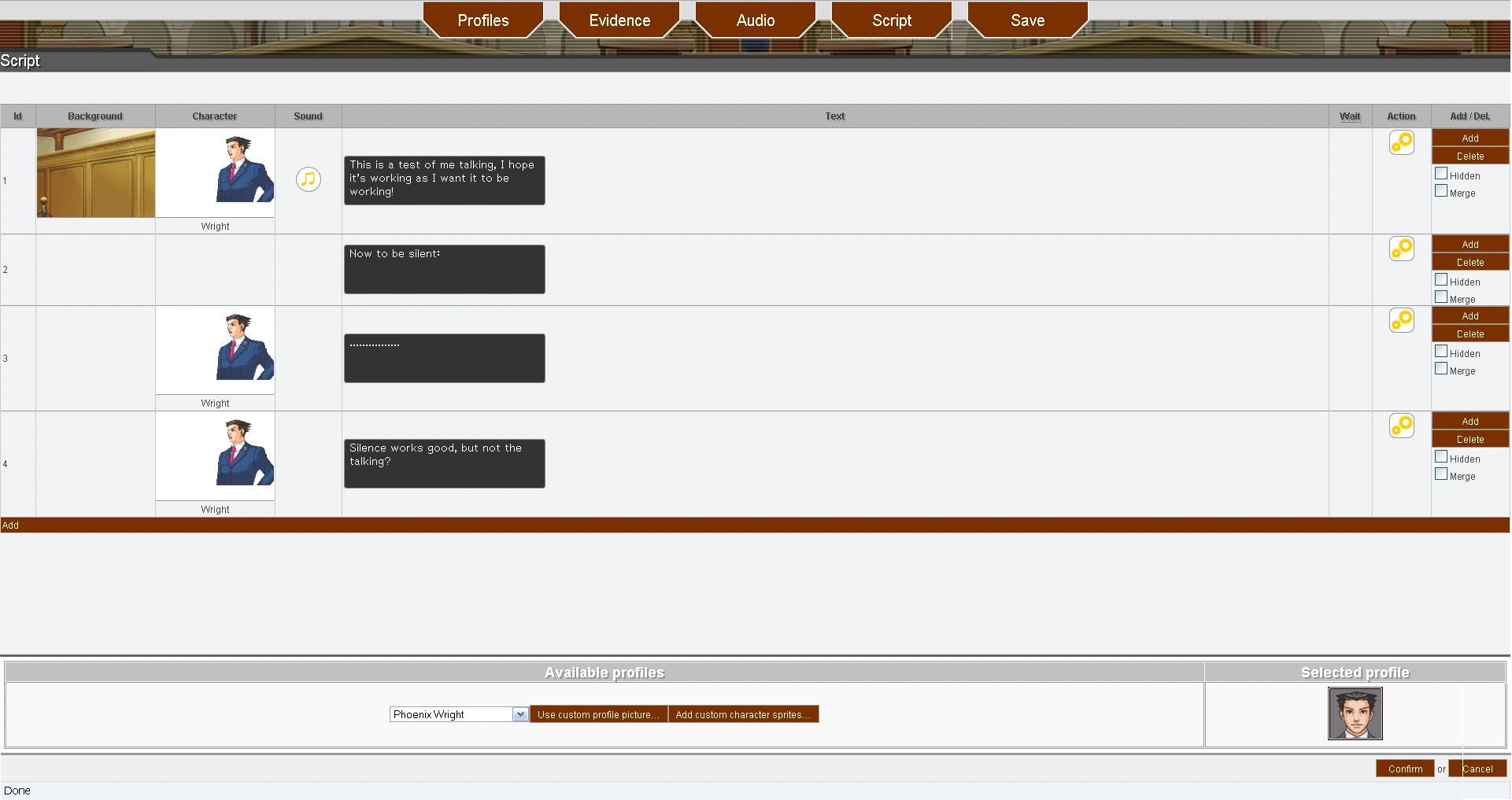Open the gear action icon for row 4
The image size is (1512, 800).
1401,426
